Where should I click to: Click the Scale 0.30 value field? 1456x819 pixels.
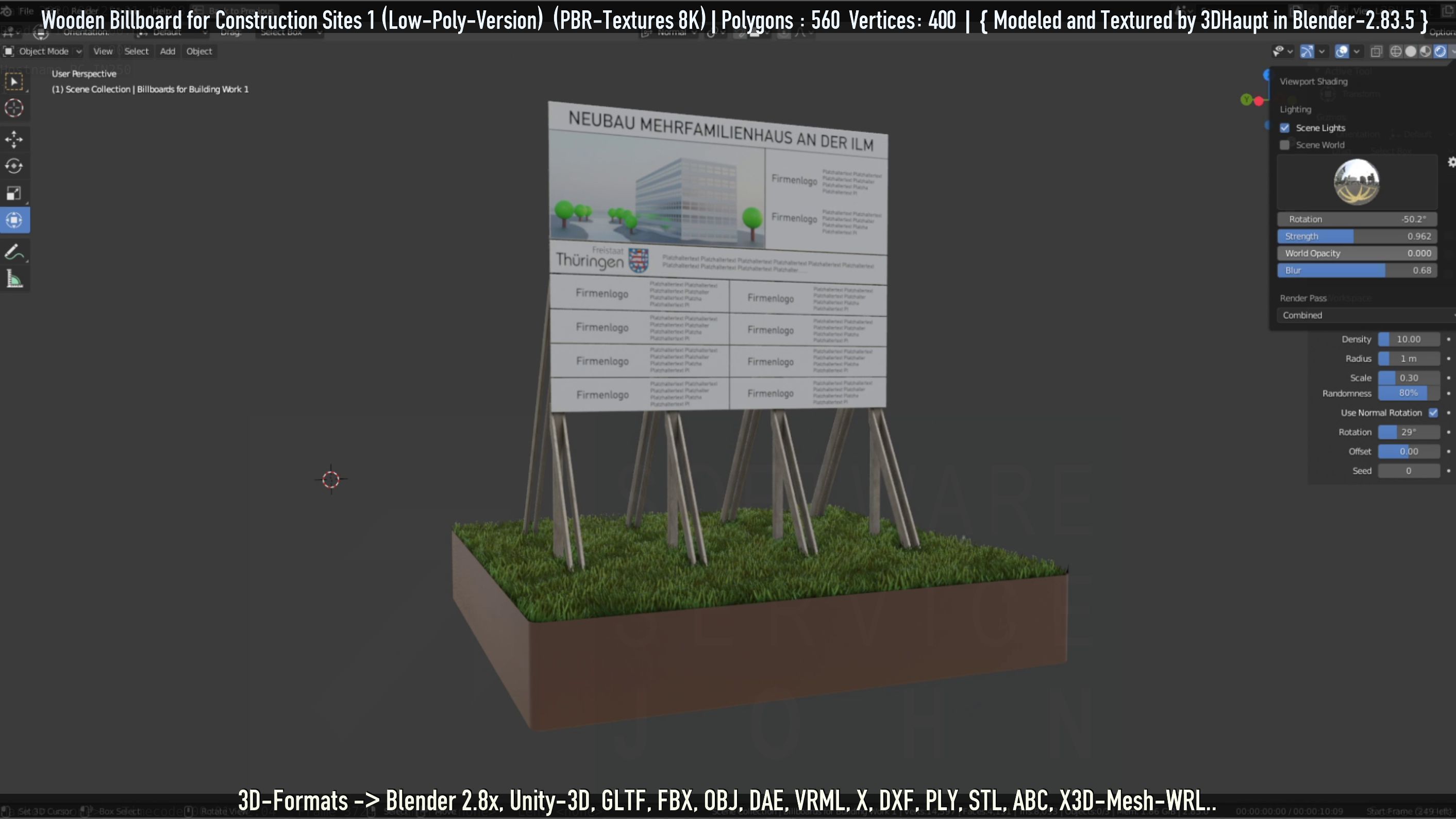(1409, 378)
